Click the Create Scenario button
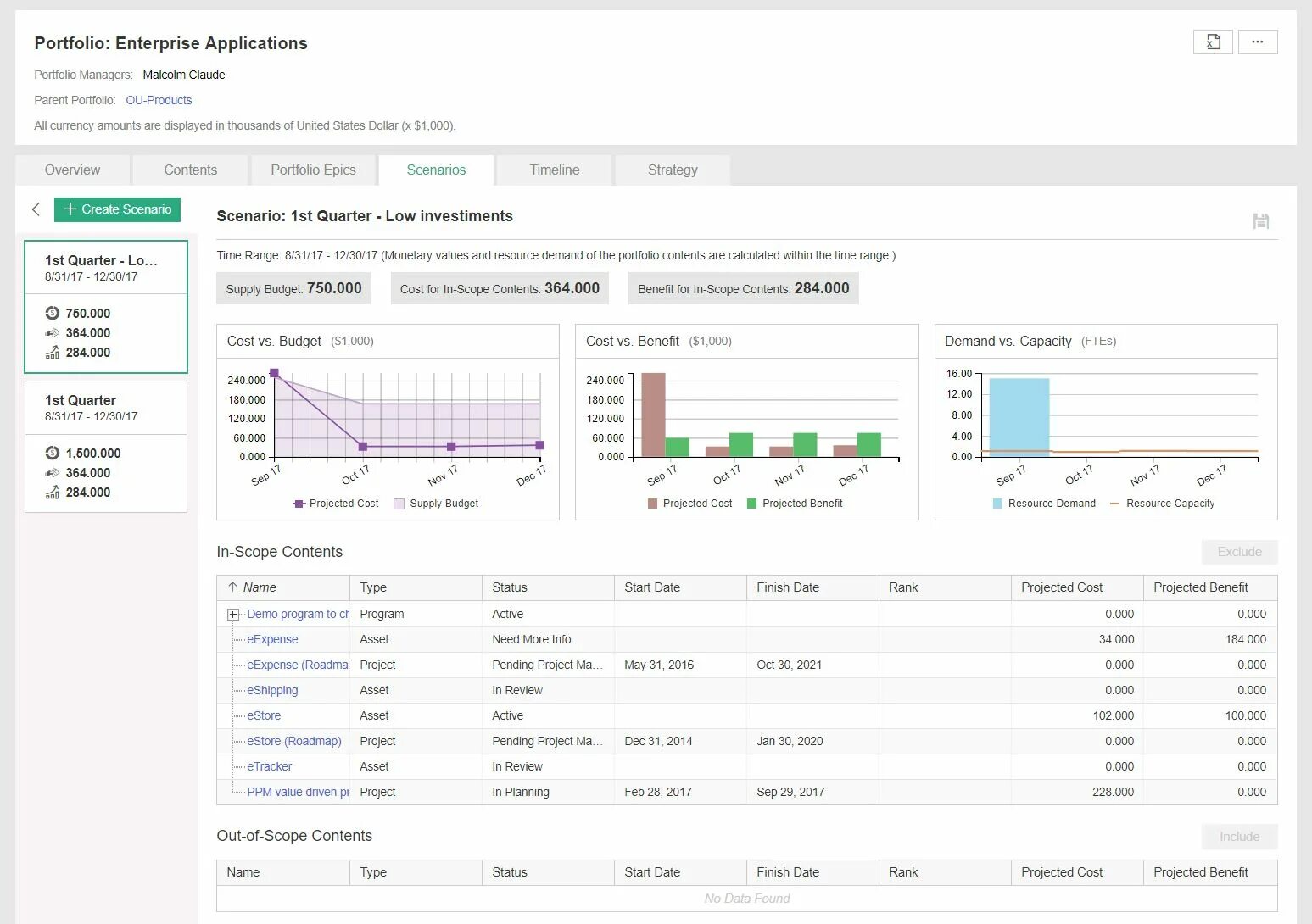 117,209
